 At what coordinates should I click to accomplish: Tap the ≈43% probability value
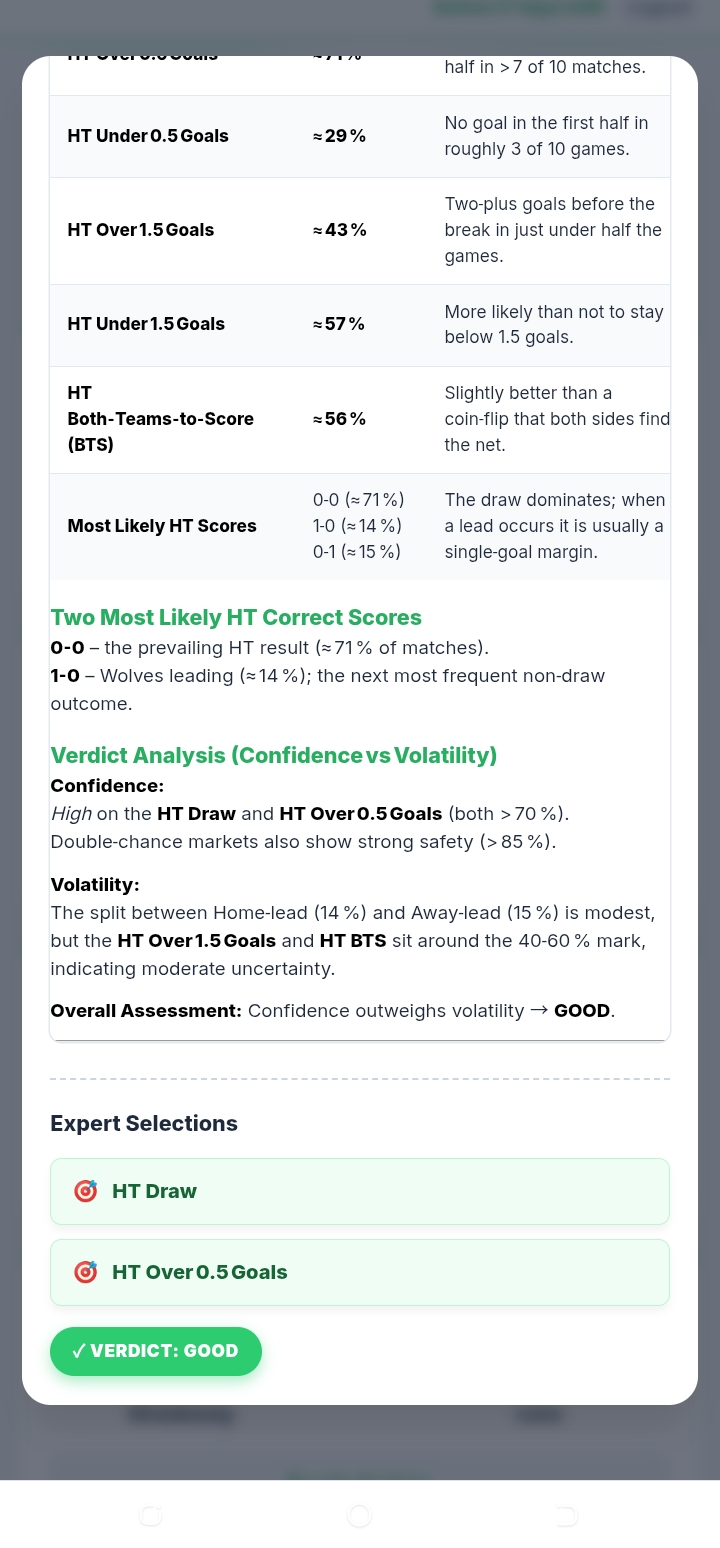point(339,230)
